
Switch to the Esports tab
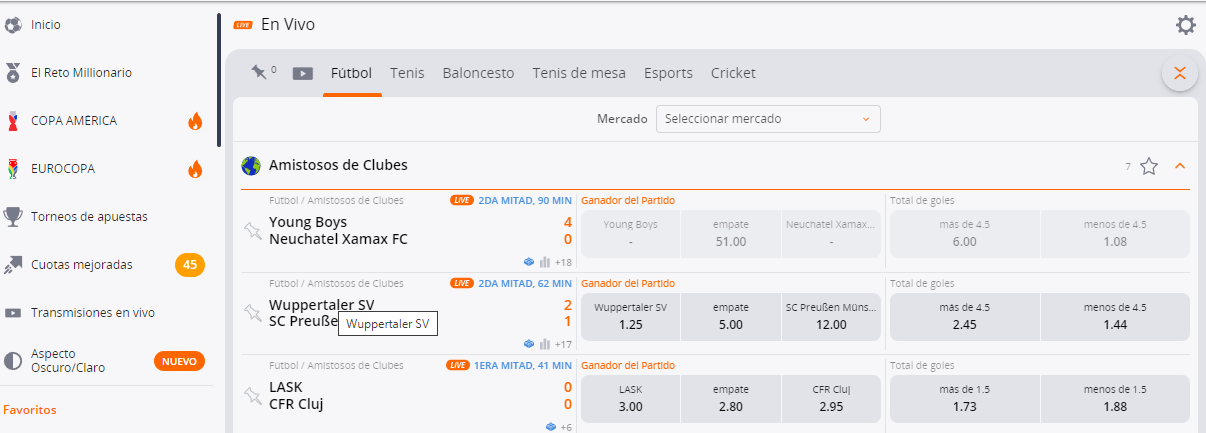click(x=668, y=73)
